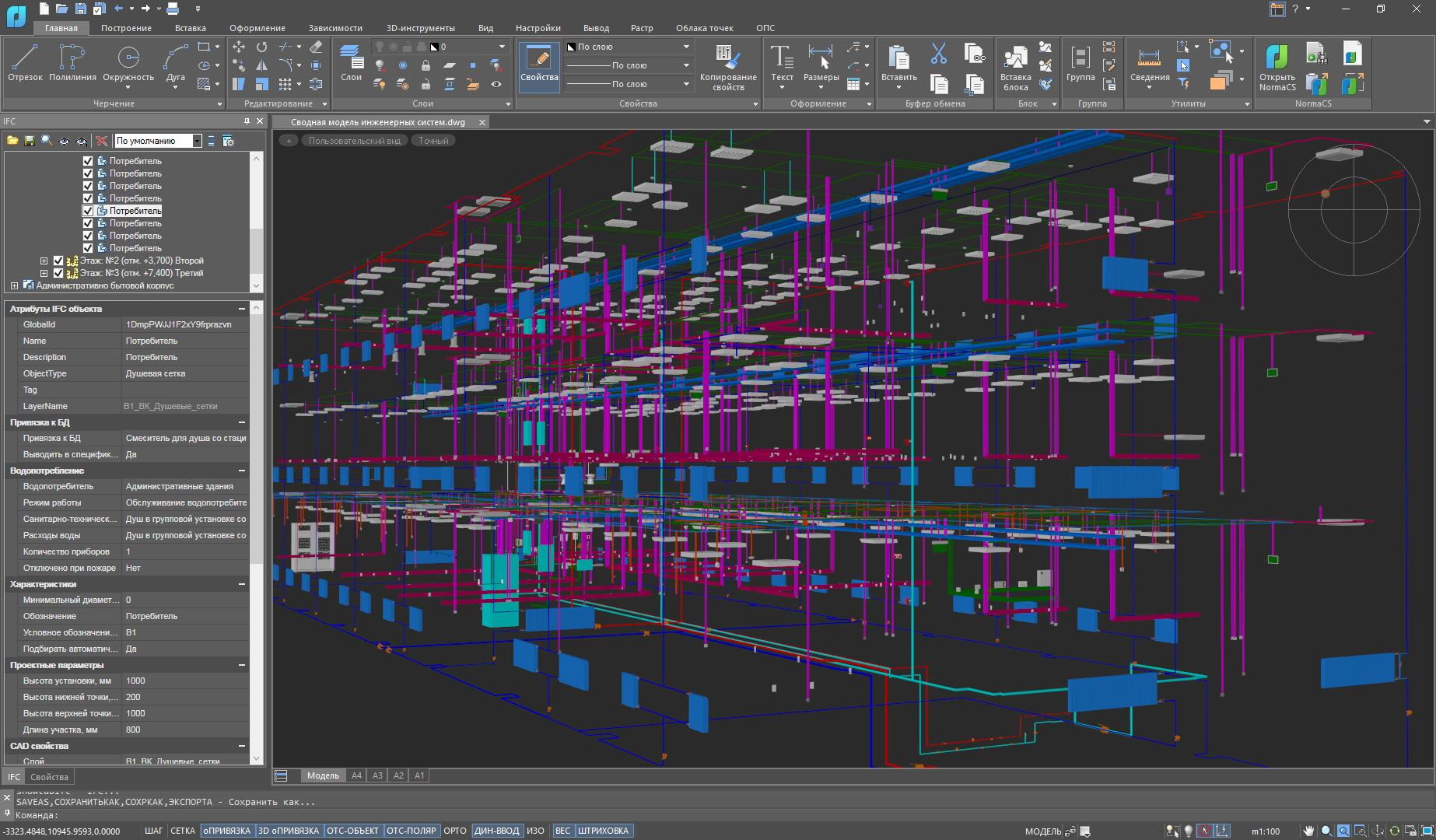Open the По умолчанию dropdown in IFC panel
The image size is (1436, 840).
pos(197,141)
